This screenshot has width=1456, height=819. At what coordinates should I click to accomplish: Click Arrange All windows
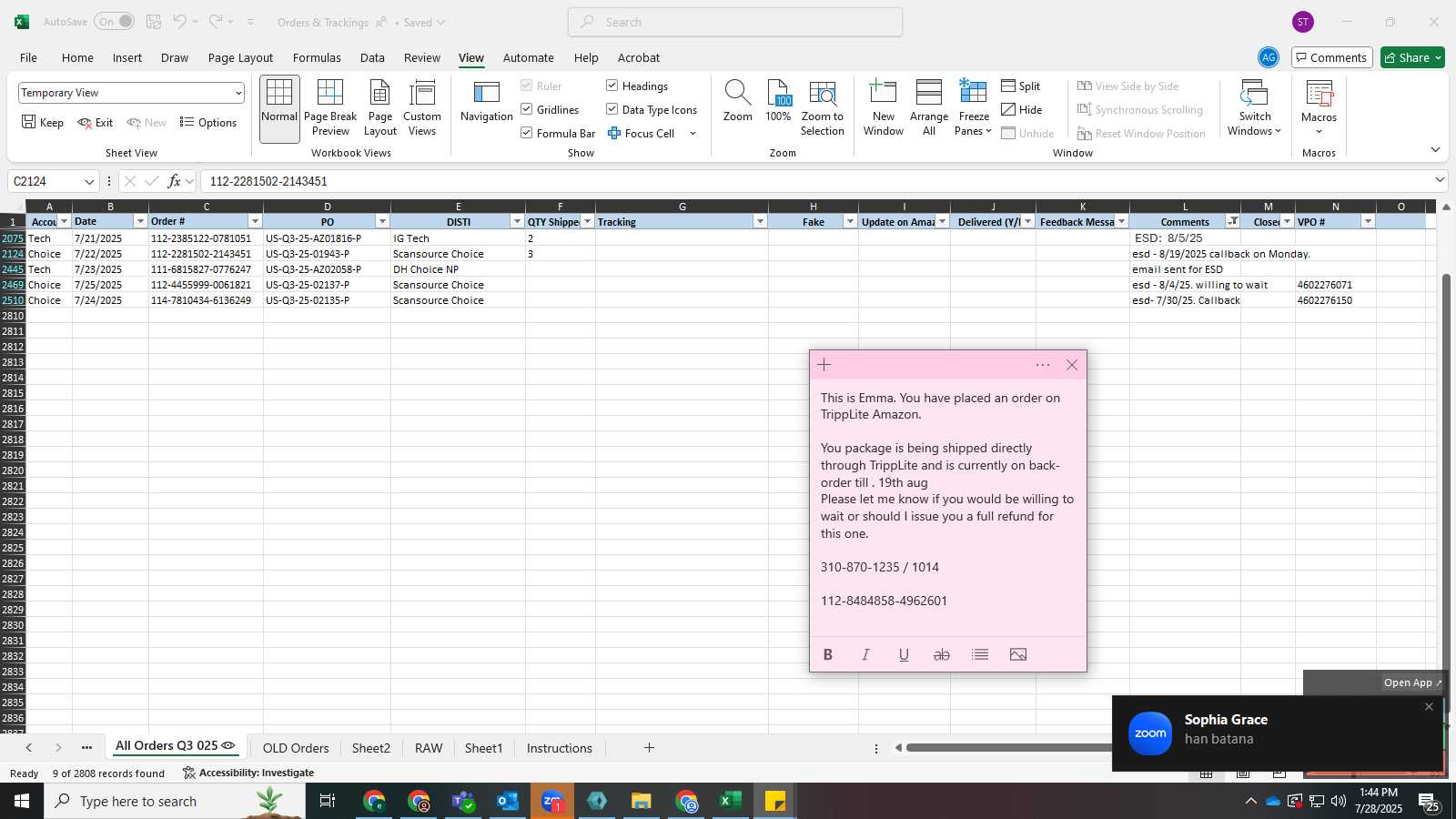(929, 108)
